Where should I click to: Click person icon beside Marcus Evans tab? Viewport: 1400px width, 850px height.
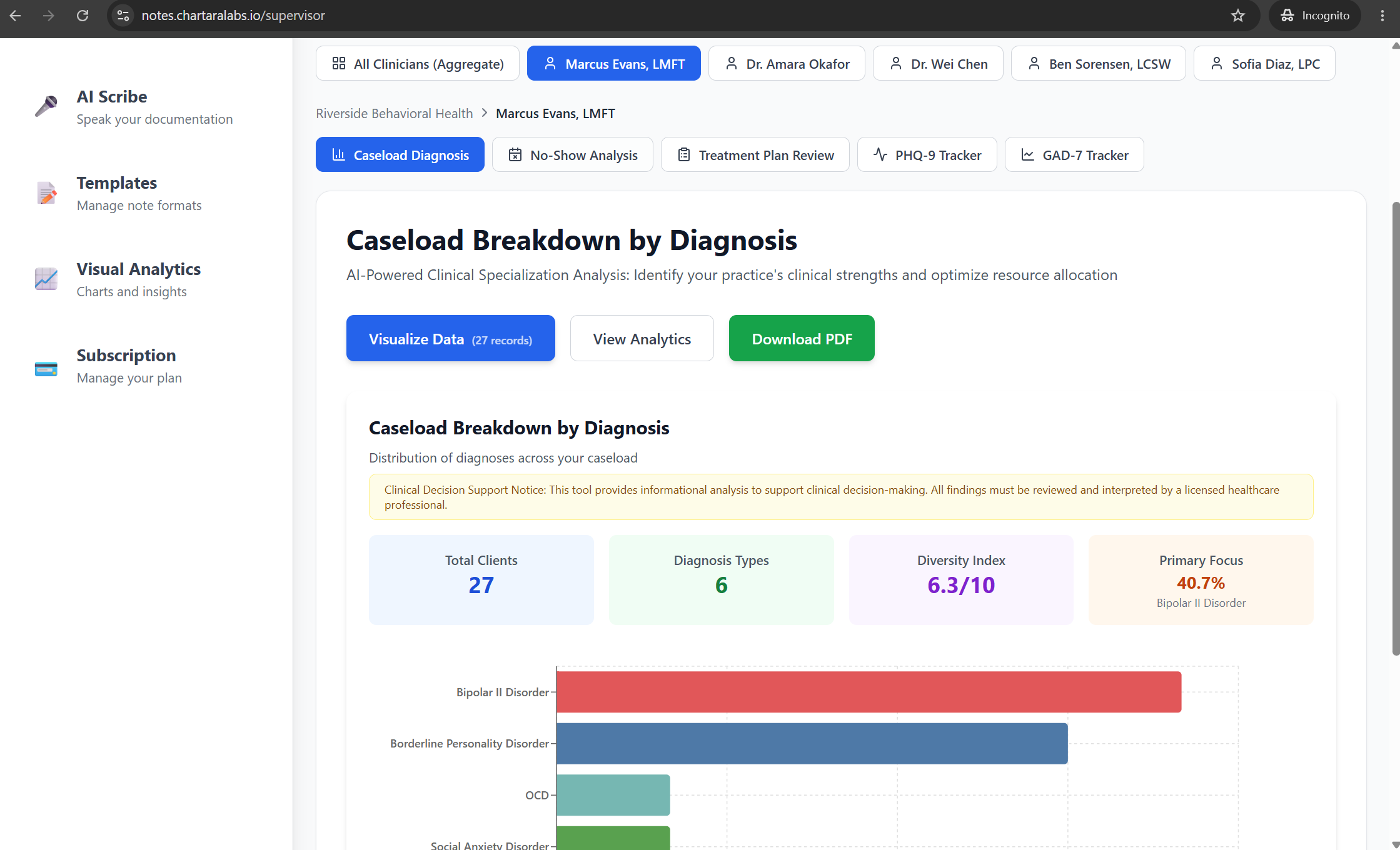coord(550,63)
